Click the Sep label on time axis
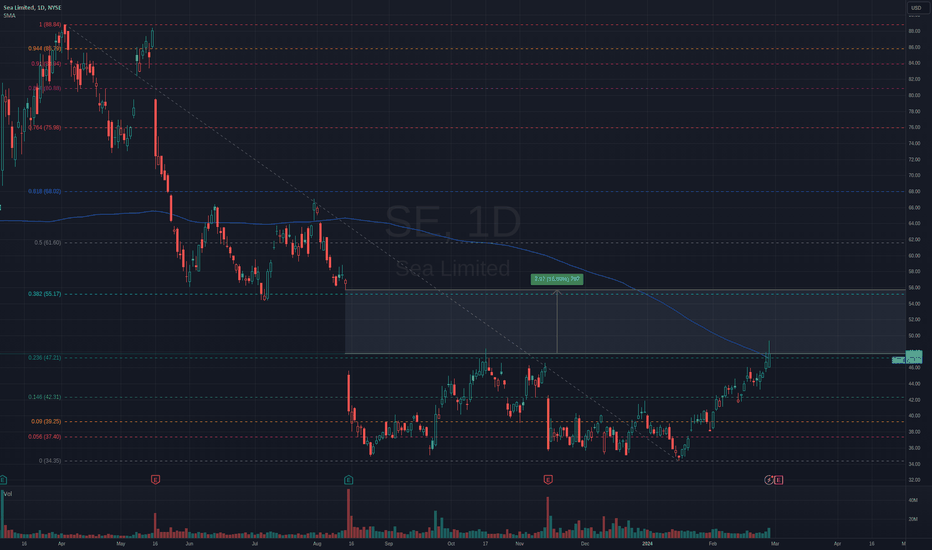Screen dimensions: 932x550 (389, 543)
